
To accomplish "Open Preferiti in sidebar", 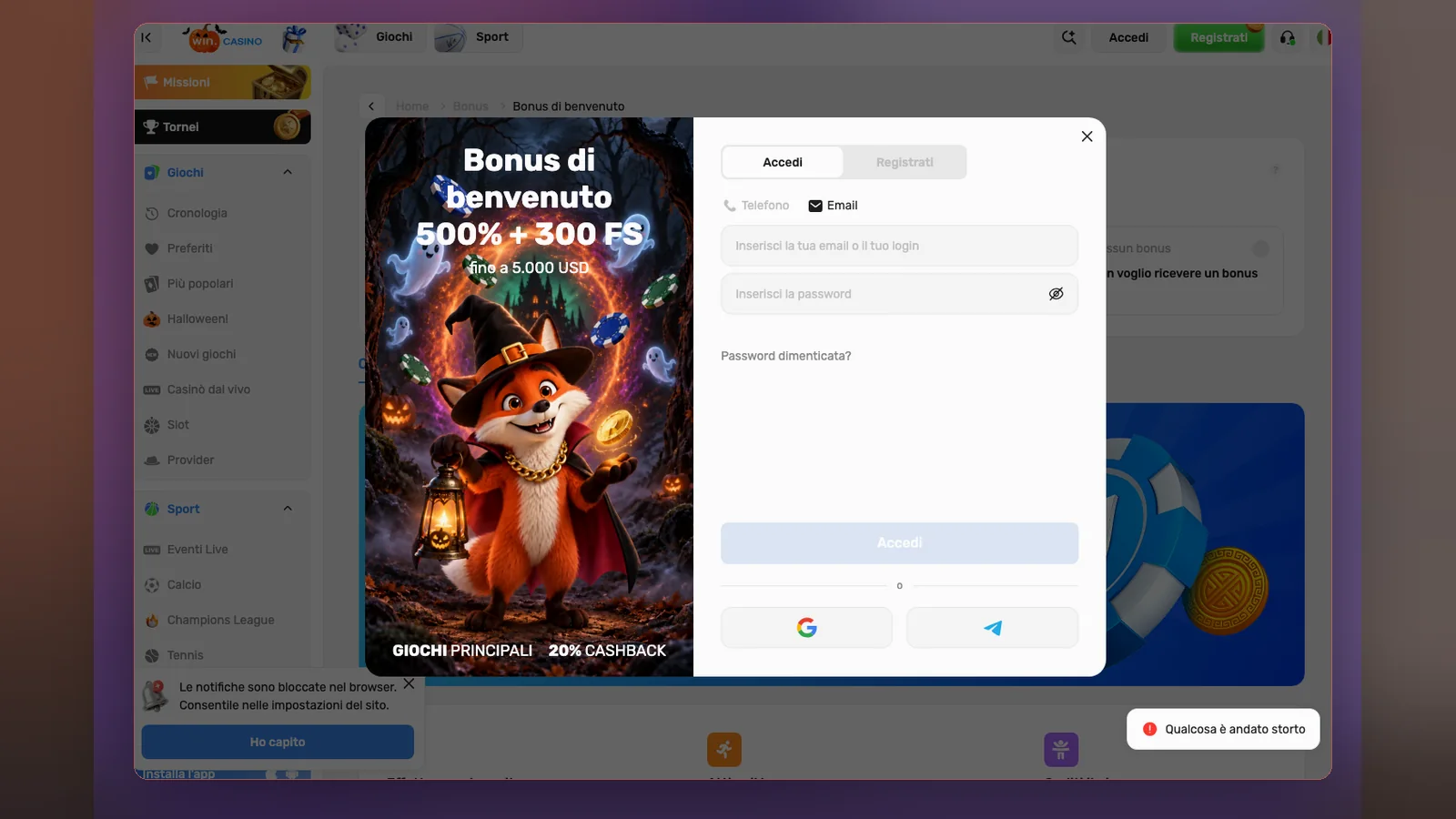I will click(190, 248).
